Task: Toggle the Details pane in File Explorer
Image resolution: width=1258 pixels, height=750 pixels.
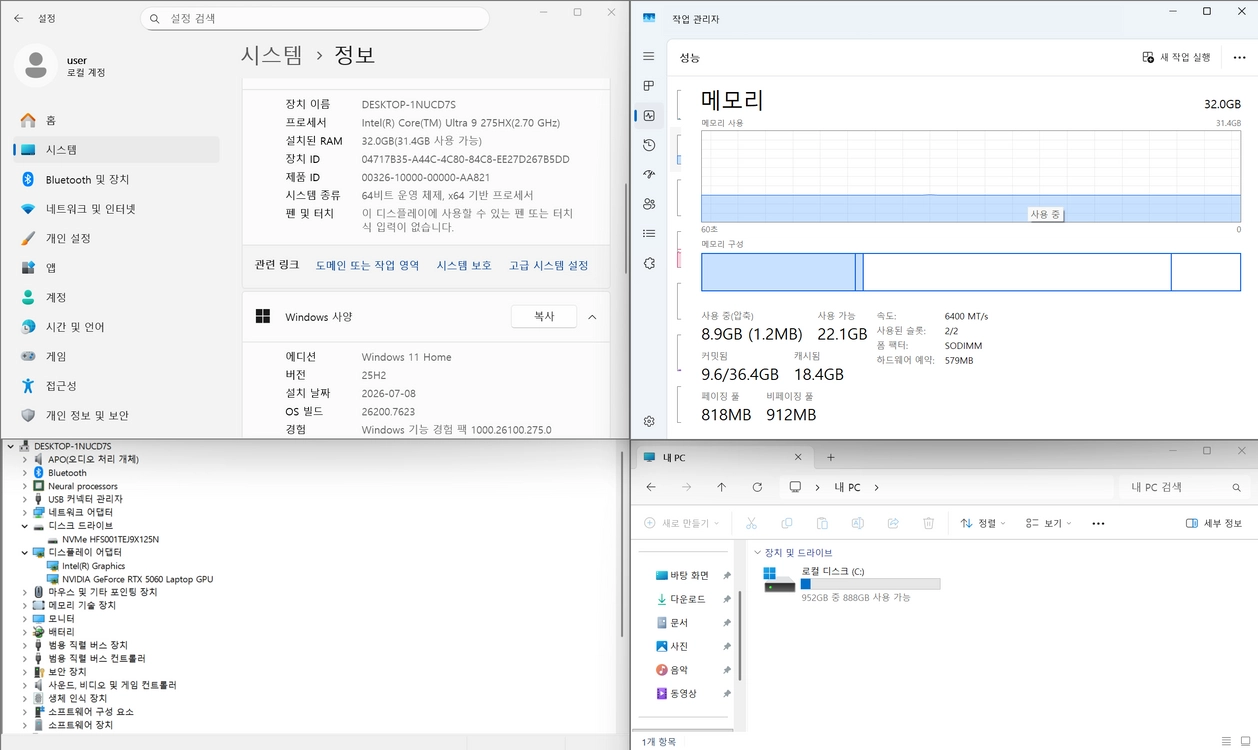Action: [x=1213, y=523]
